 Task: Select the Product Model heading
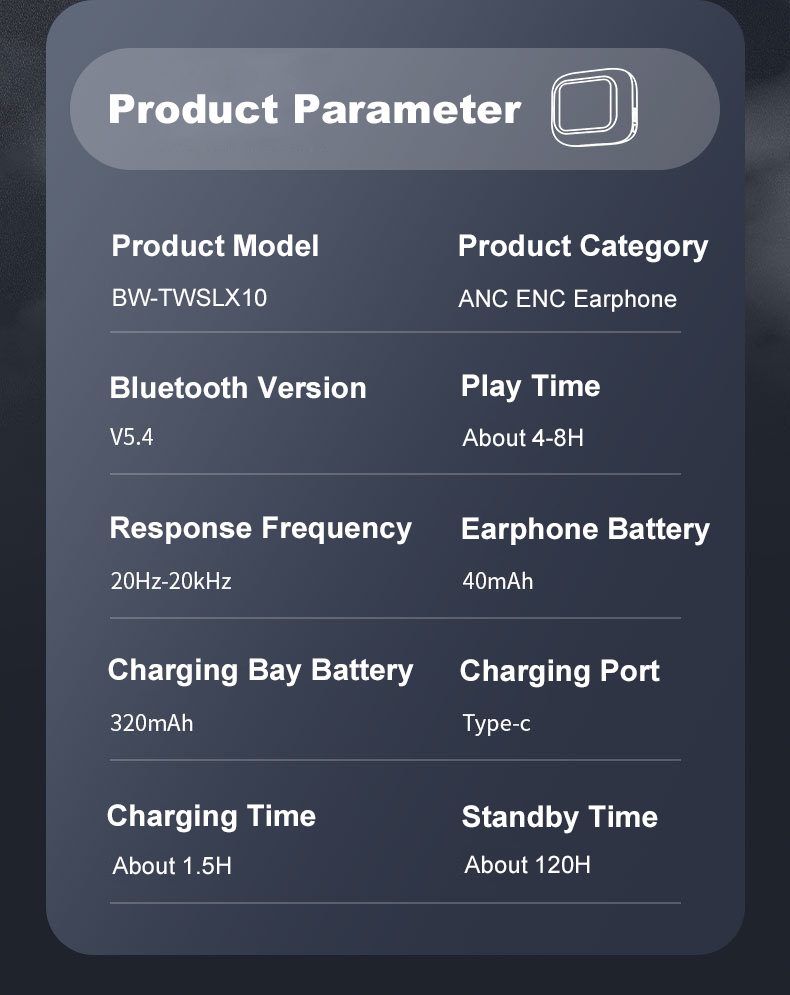point(215,246)
